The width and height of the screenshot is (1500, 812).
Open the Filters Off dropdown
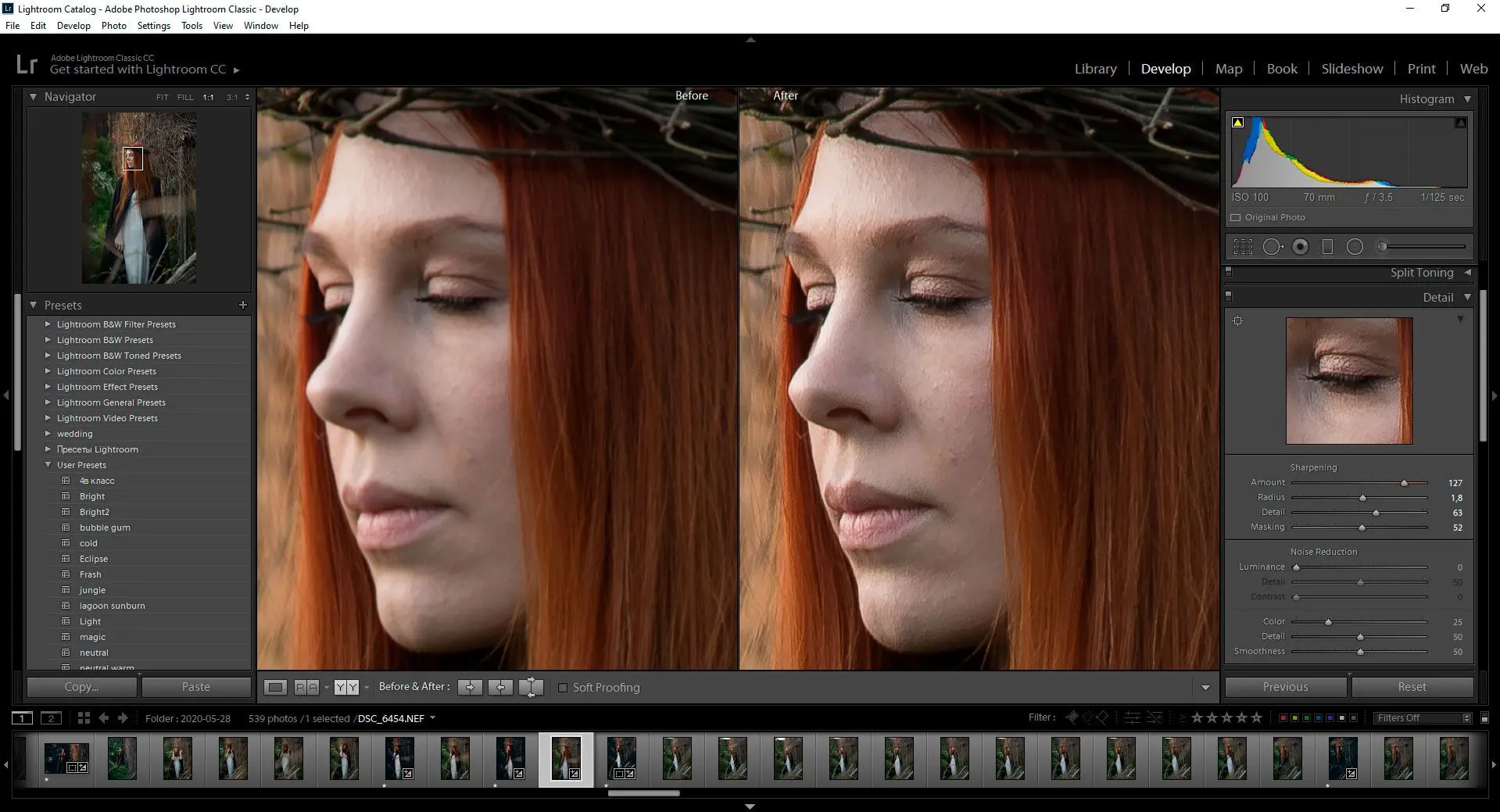click(x=1423, y=717)
